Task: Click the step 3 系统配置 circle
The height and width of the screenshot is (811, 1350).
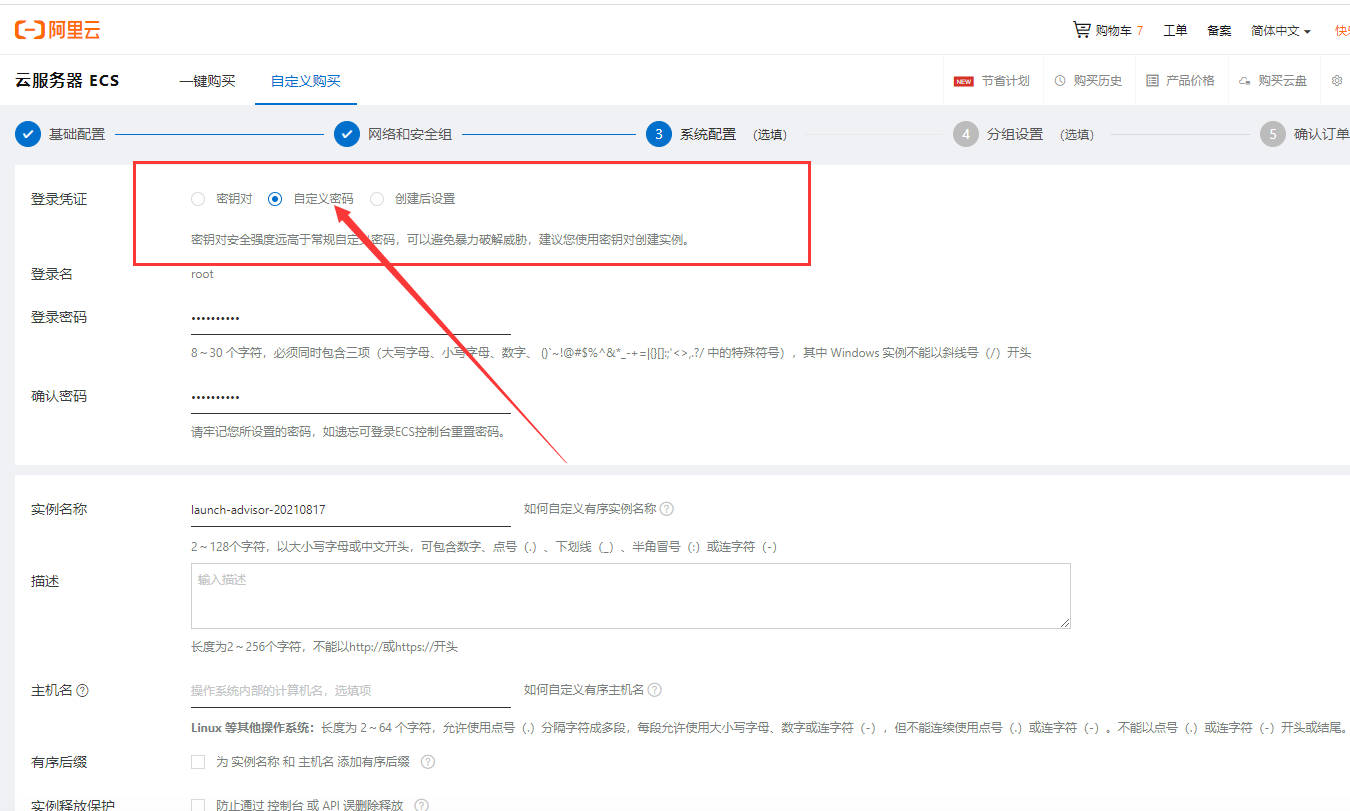Action: click(659, 134)
